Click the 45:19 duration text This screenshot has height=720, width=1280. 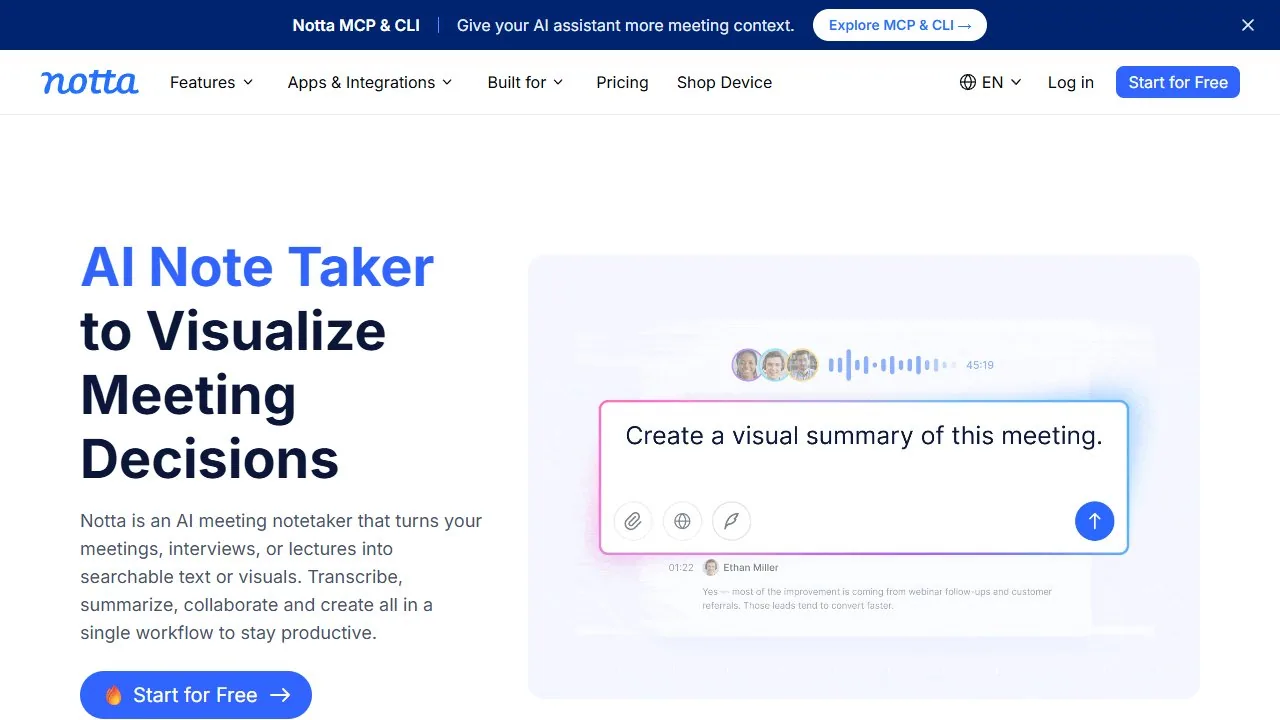[980, 365]
